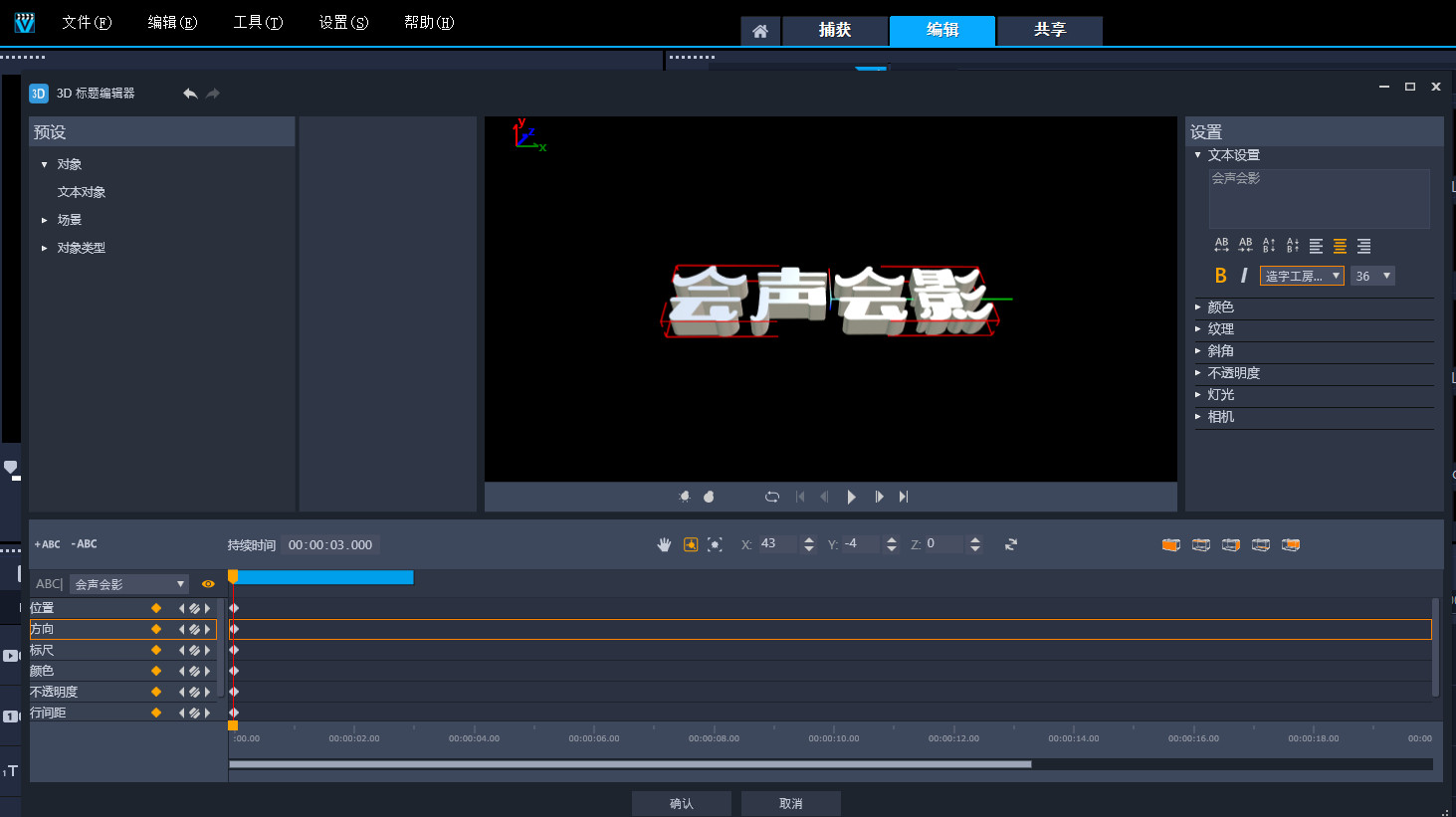The image size is (1456, 817).
Task: Increase character spacing with AB outward arrows icon
Action: click(x=1221, y=245)
